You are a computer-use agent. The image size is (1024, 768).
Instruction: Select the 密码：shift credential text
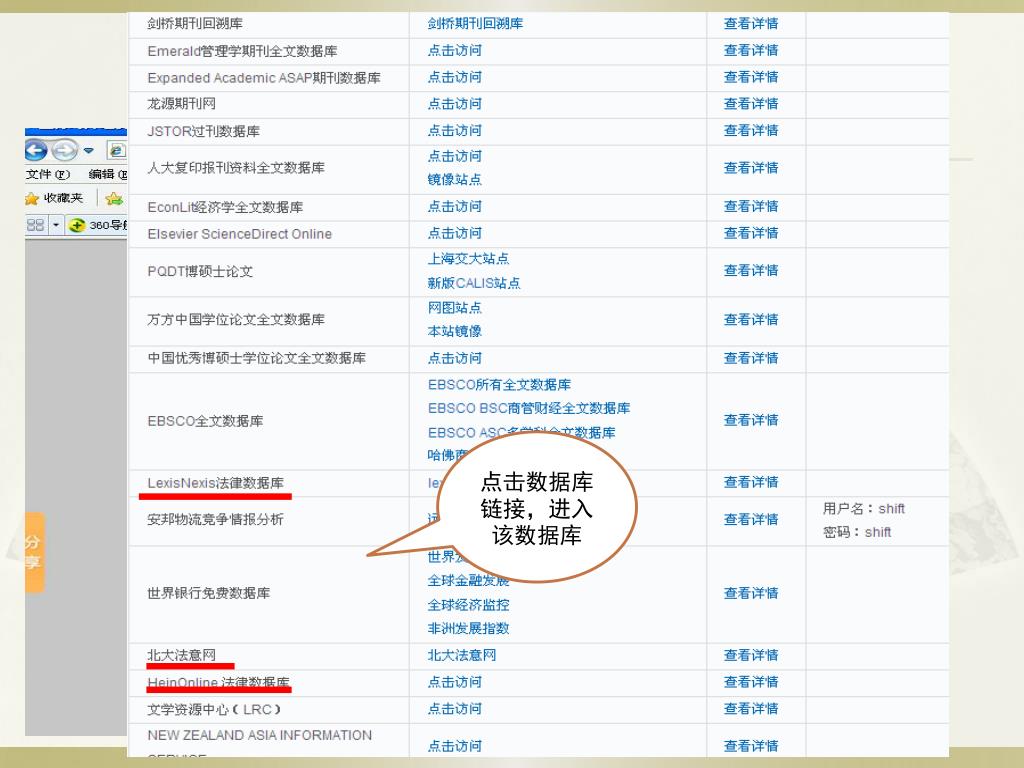[857, 532]
